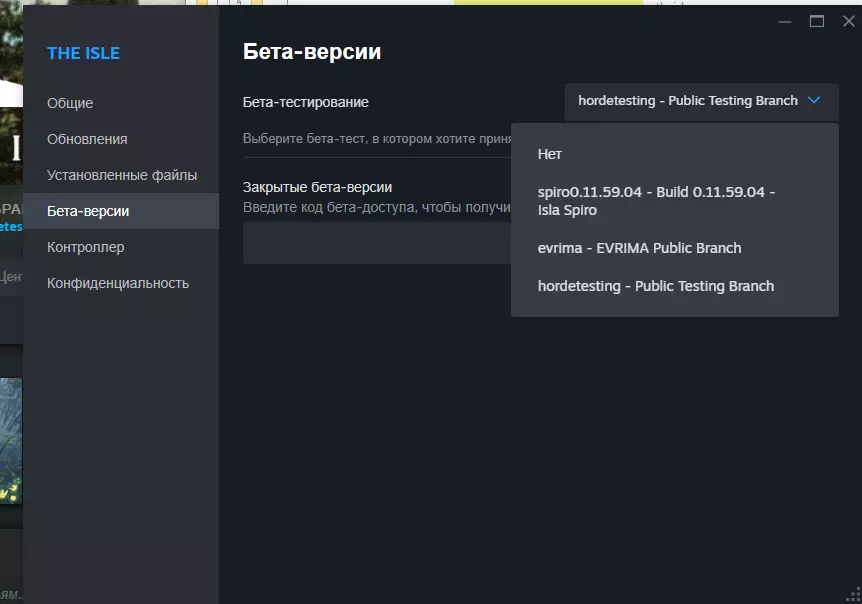Click the Бета-версии page heading
Viewport: 862px width, 604px height.
point(312,52)
